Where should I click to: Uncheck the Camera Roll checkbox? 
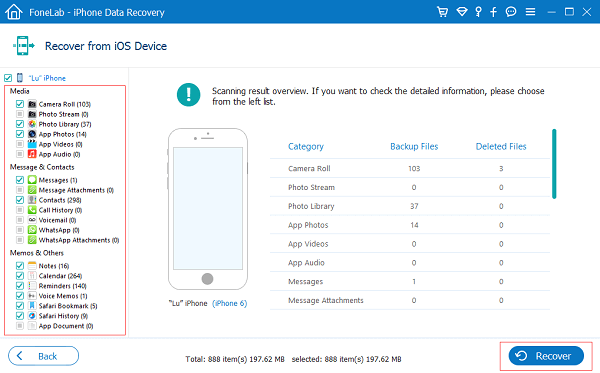[20, 104]
